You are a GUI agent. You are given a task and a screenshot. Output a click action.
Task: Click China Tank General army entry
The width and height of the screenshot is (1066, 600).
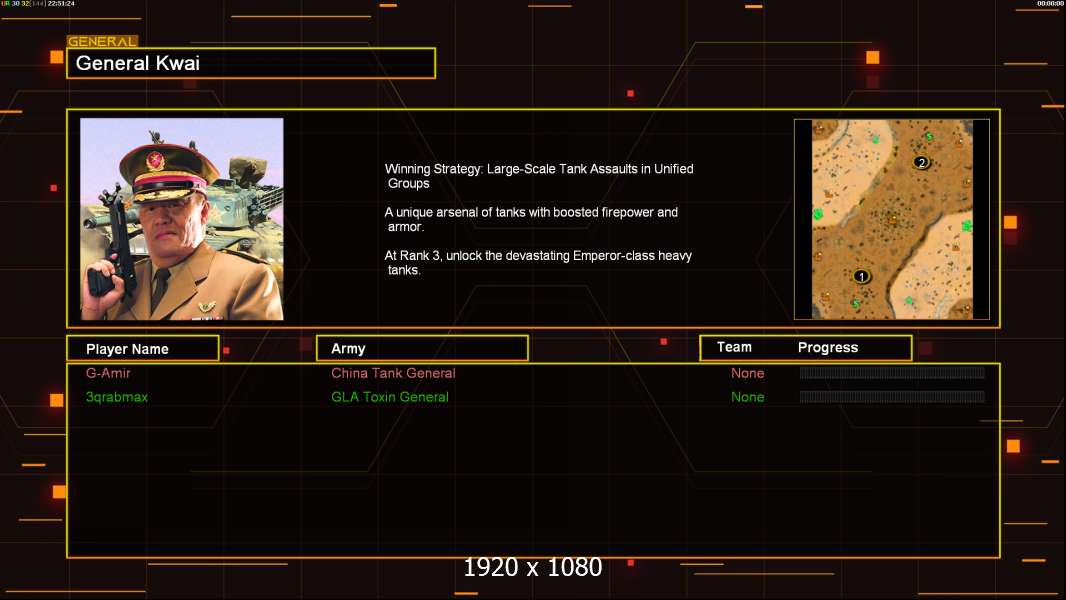393,373
